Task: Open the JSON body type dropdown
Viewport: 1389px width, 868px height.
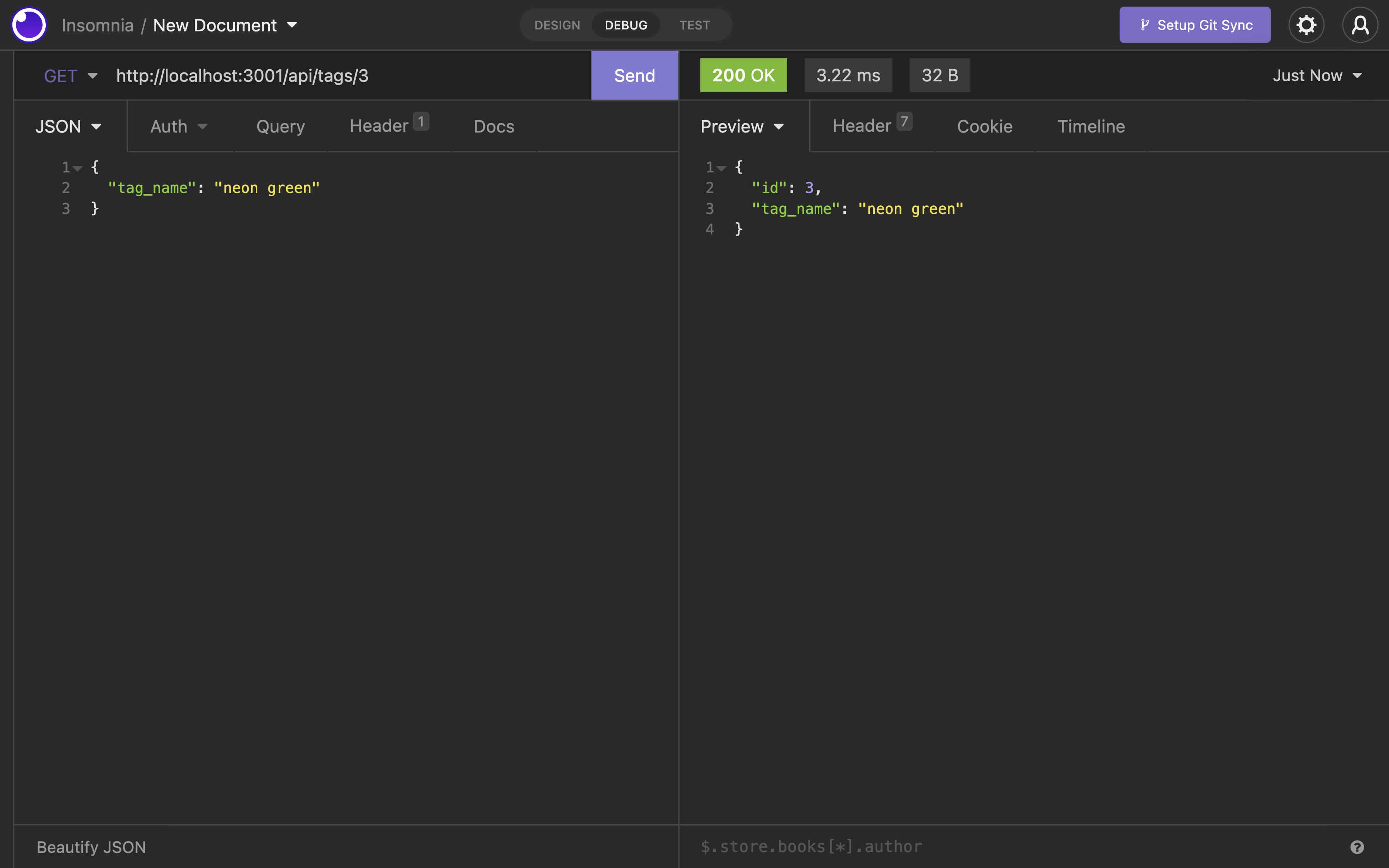Action: tap(68, 126)
